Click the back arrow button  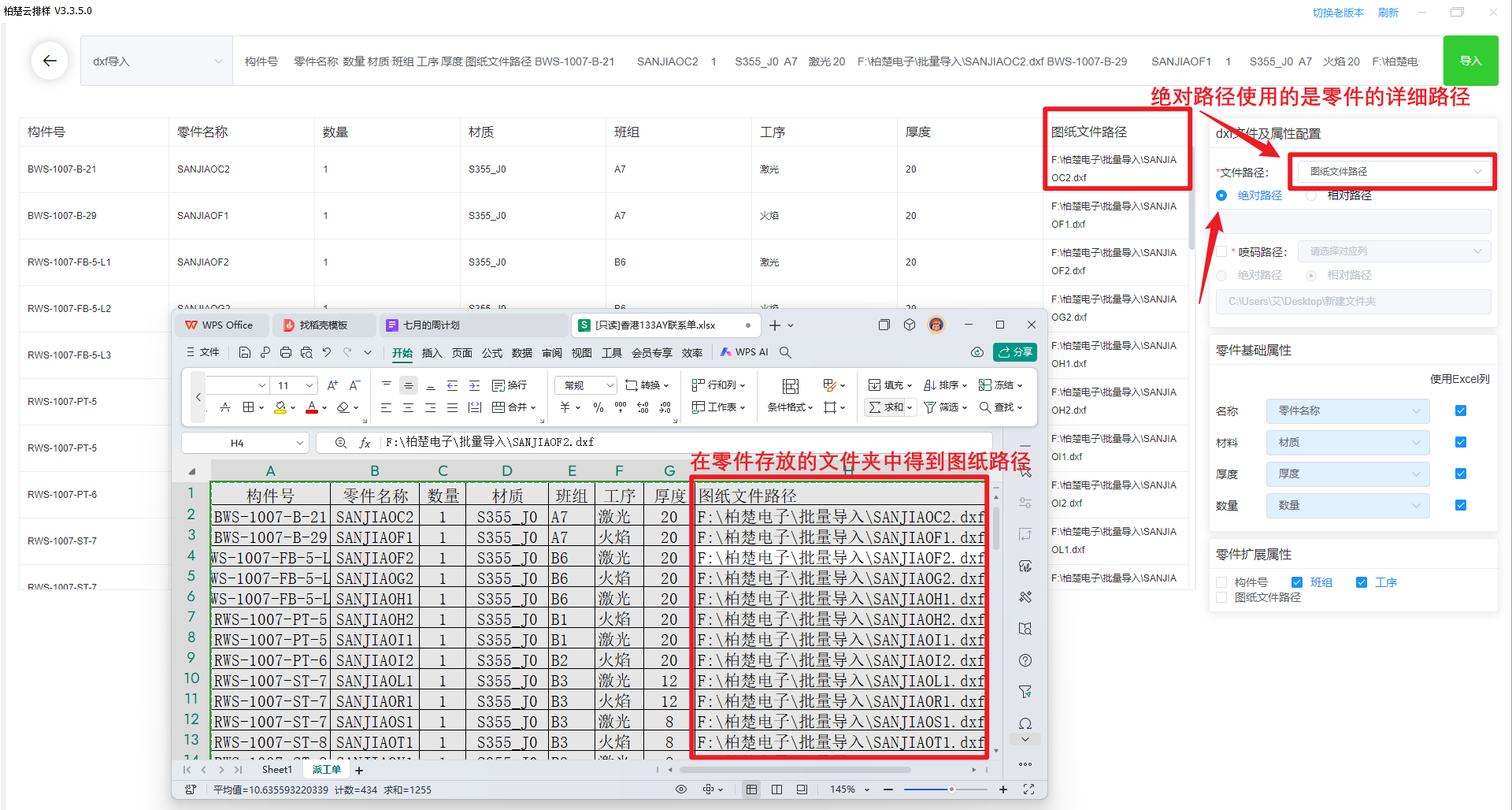(50, 61)
